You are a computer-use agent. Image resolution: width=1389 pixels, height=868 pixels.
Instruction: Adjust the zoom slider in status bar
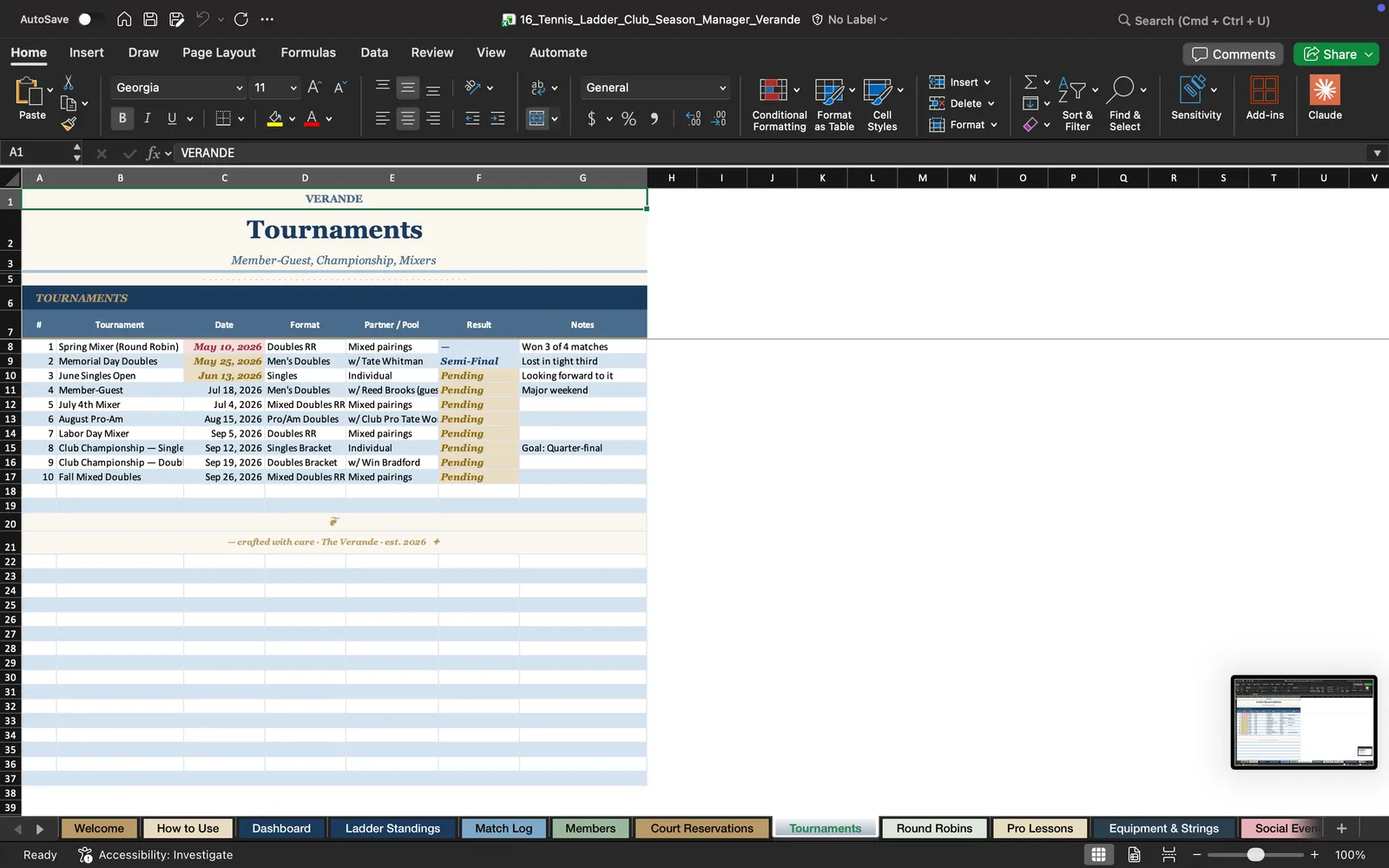pos(1255,855)
